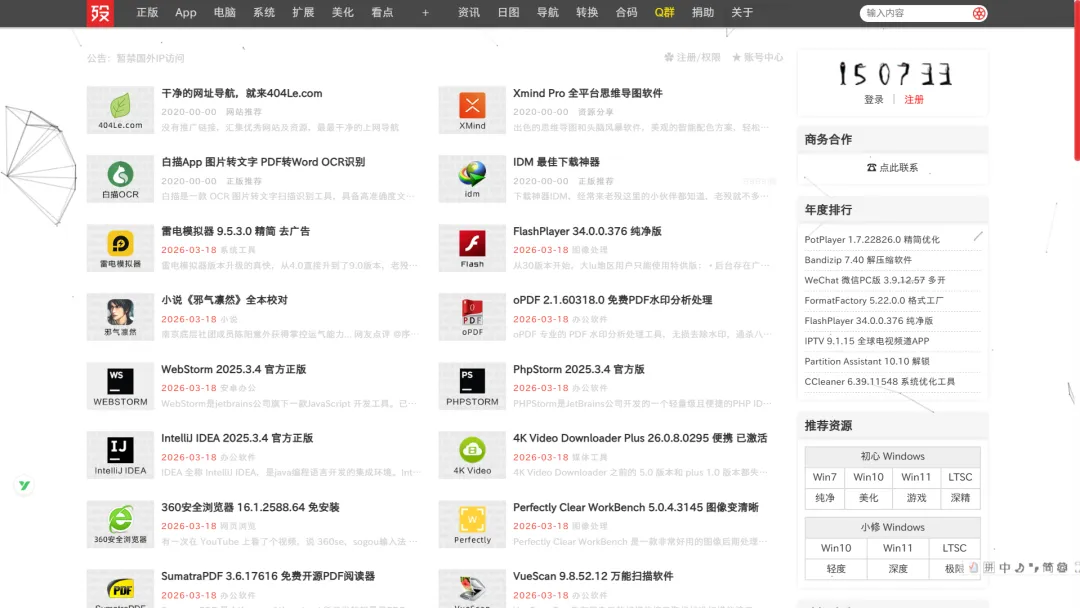This screenshot has height=608, width=1080.
Task: Click the LTSC button under 初心 Windows
Action: 960,477
